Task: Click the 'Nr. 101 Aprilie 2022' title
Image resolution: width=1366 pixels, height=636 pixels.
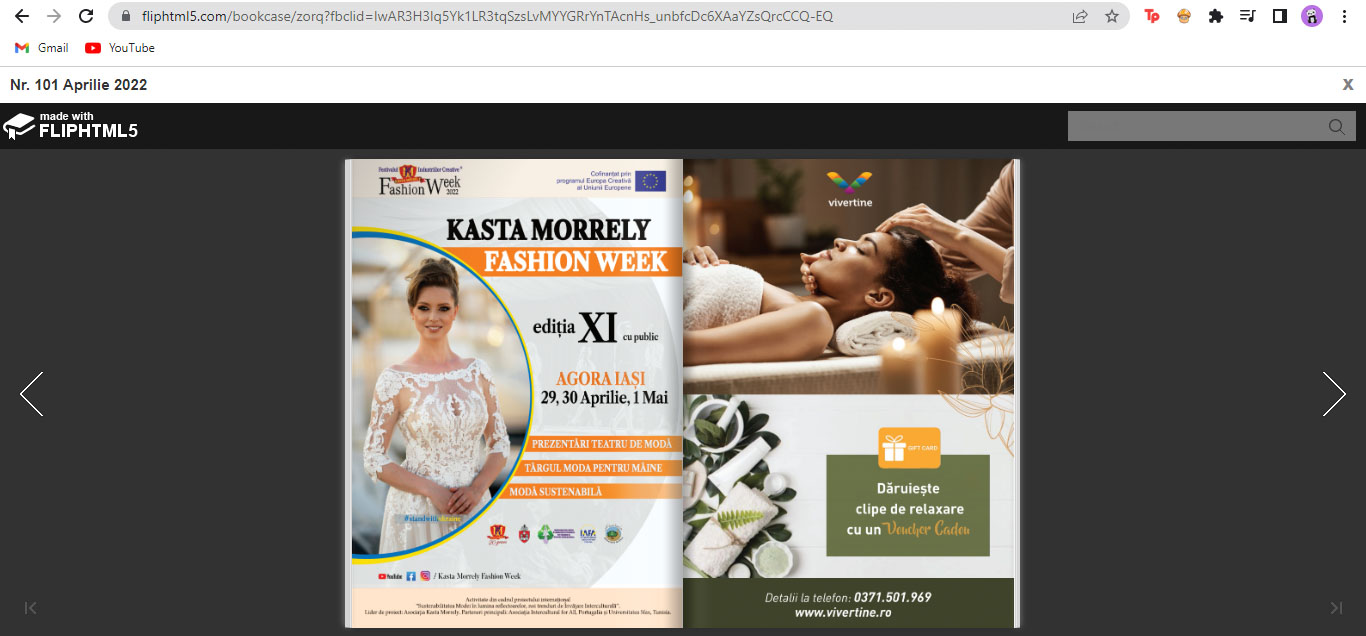Action: pyautogui.click(x=79, y=85)
